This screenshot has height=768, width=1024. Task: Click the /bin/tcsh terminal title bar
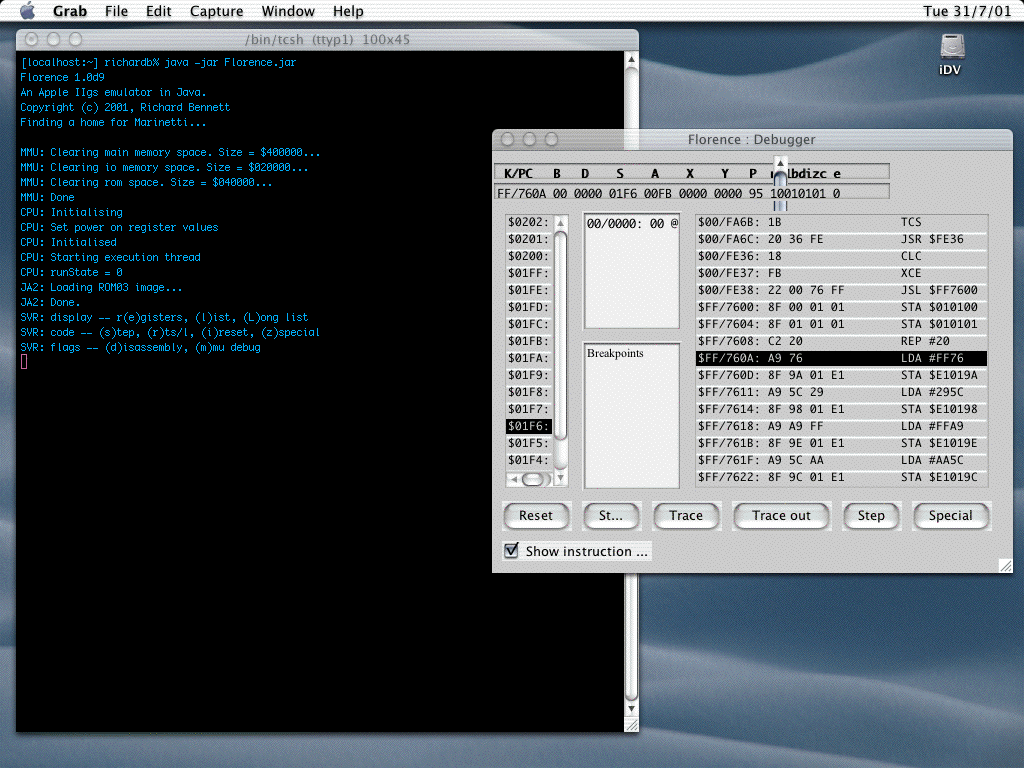point(327,39)
